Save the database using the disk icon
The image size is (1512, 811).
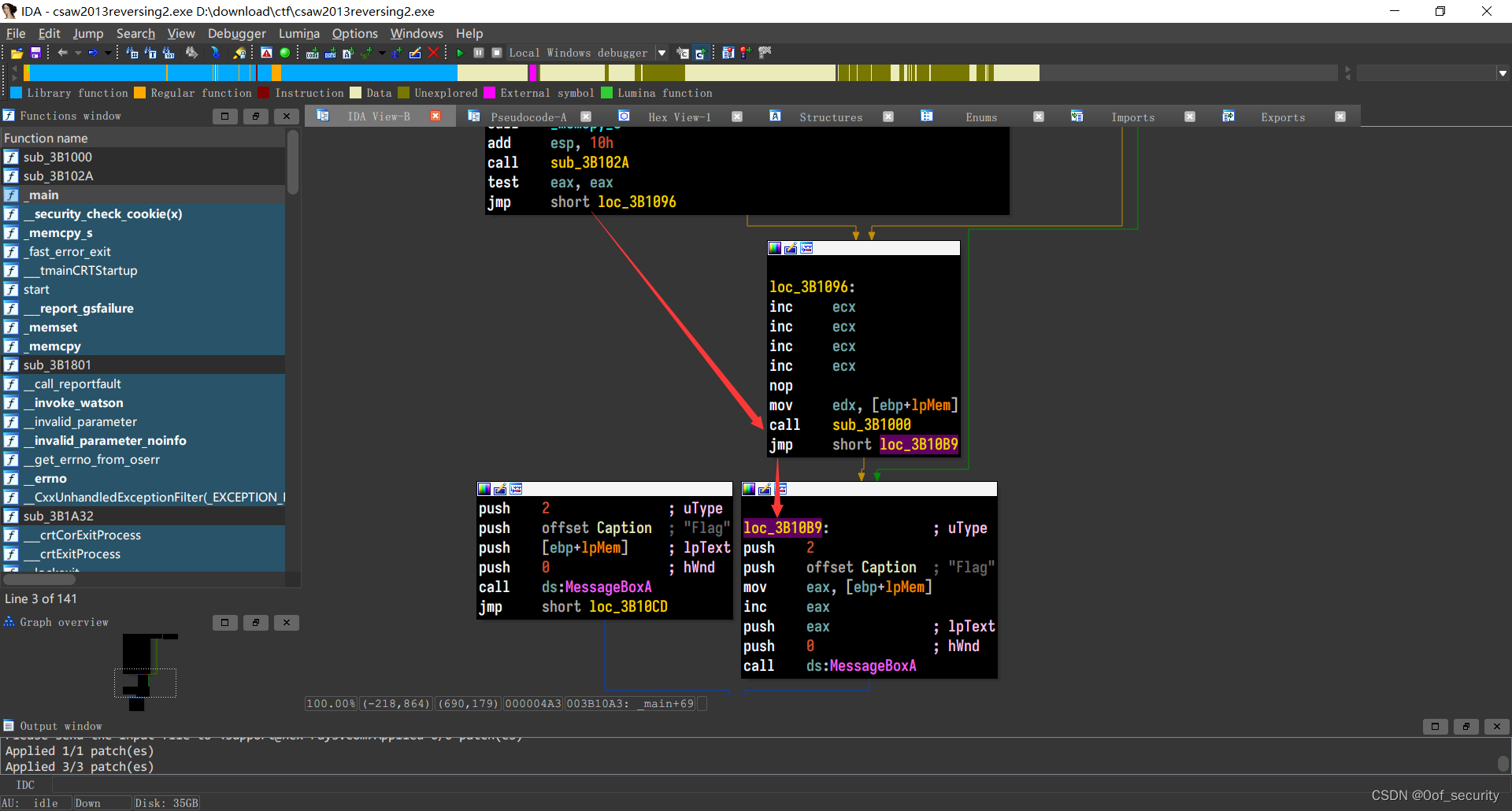point(35,53)
